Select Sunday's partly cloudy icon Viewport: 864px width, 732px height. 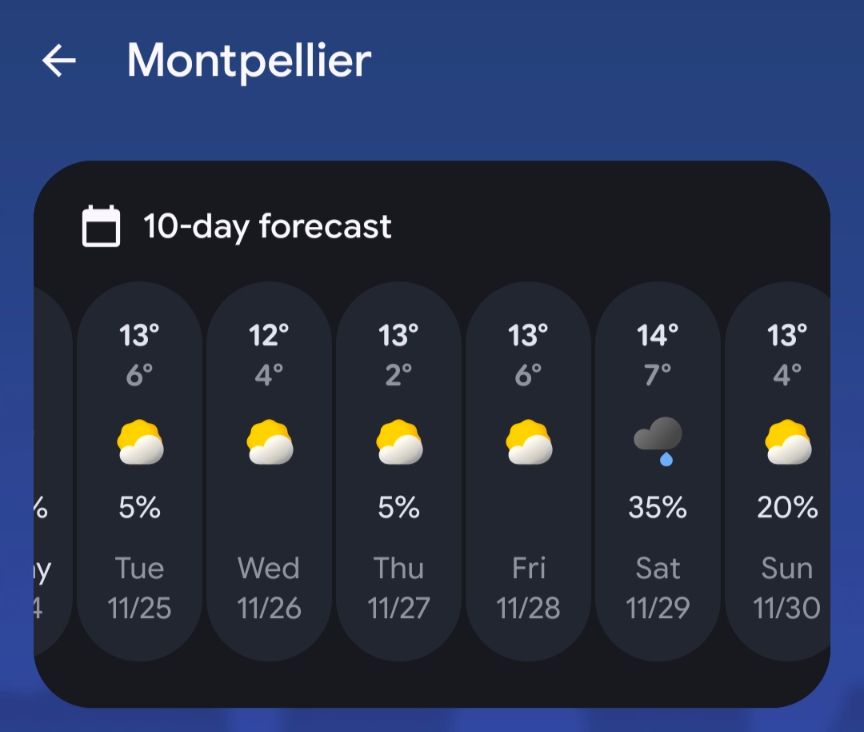click(786, 443)
